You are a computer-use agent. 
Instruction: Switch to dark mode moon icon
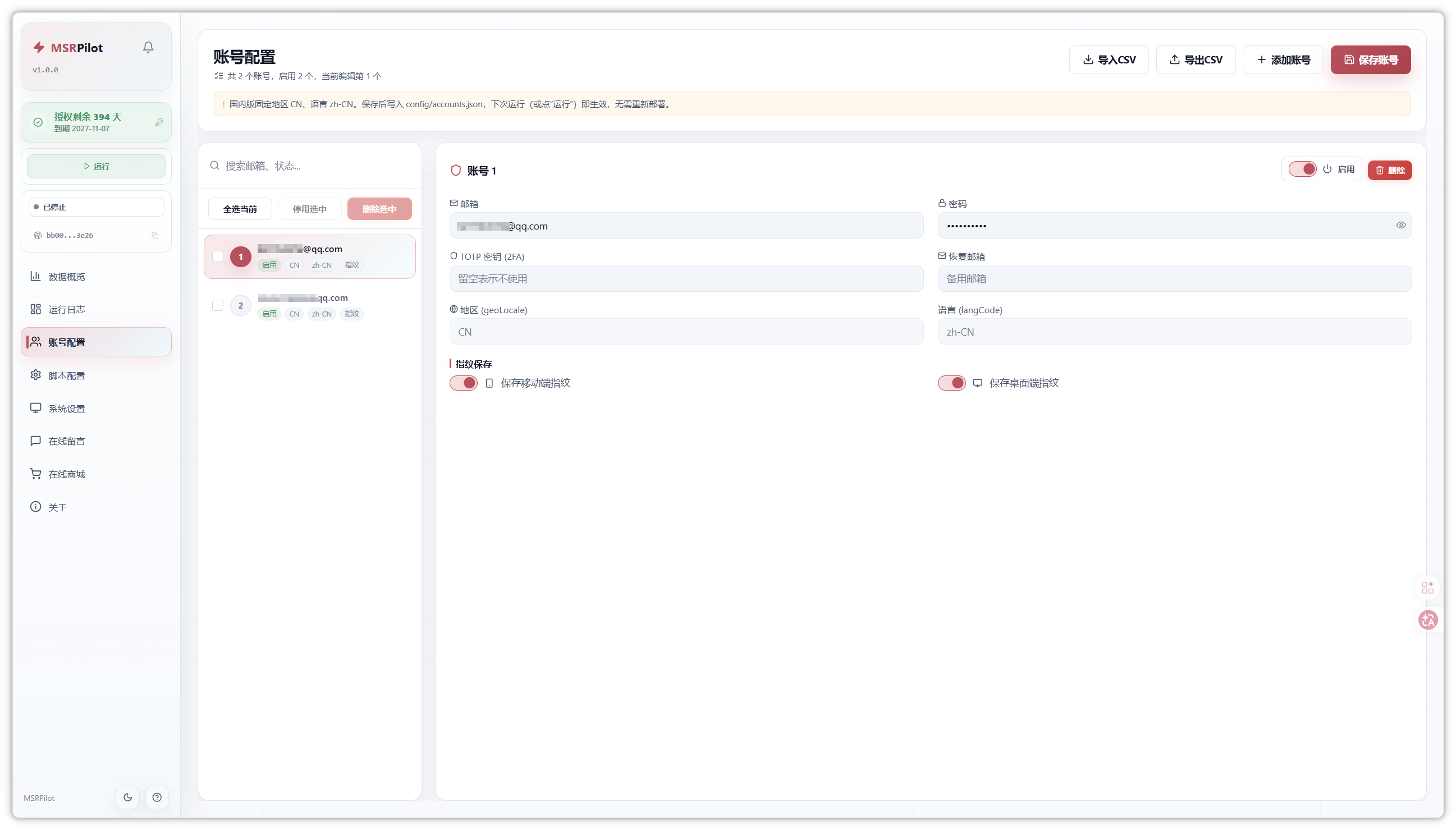(128, 797)
